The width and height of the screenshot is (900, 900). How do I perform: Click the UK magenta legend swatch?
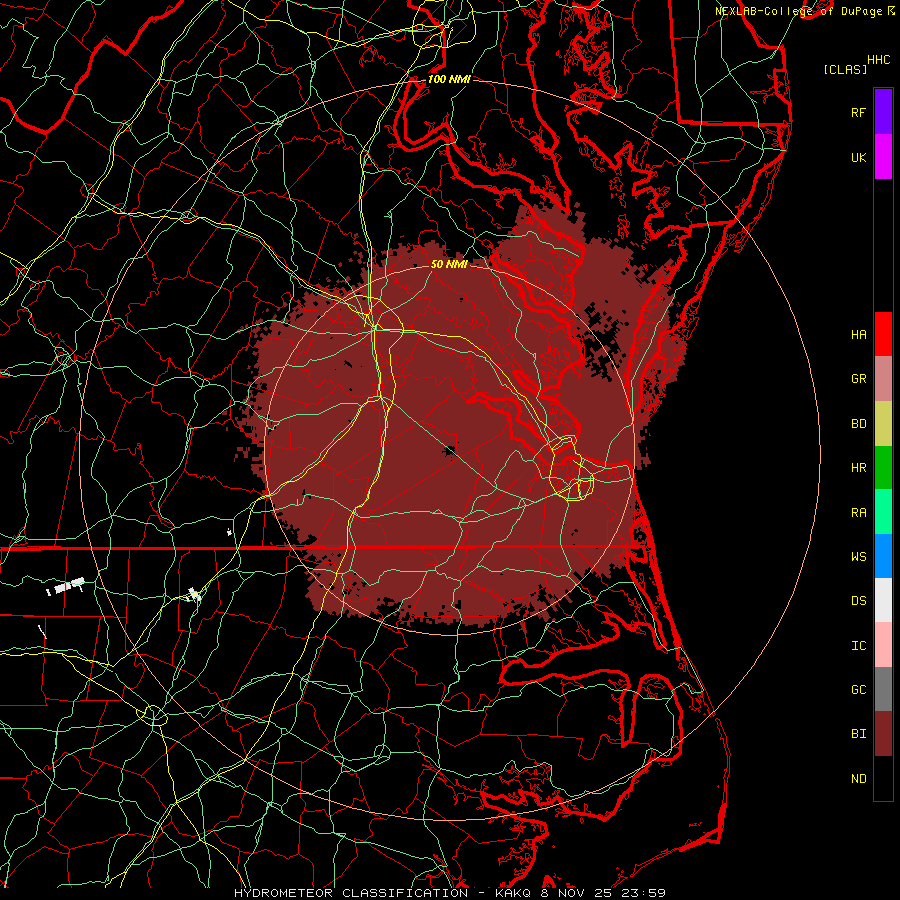[883, 157]
